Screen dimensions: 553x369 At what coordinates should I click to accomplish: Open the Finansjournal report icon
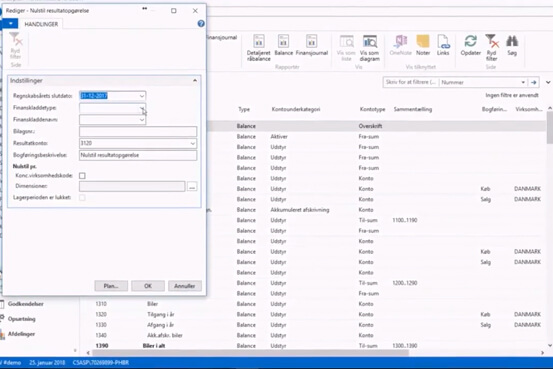click(312, 45)
